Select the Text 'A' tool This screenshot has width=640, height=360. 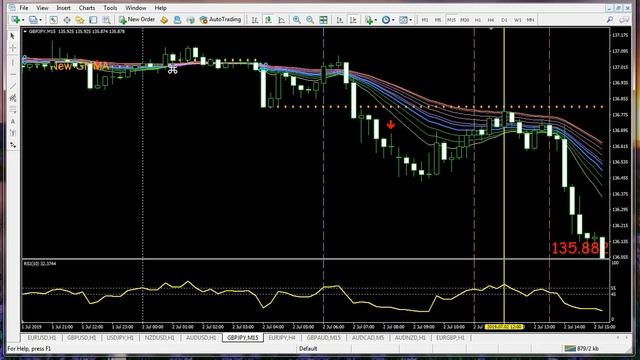click(13, 122)
